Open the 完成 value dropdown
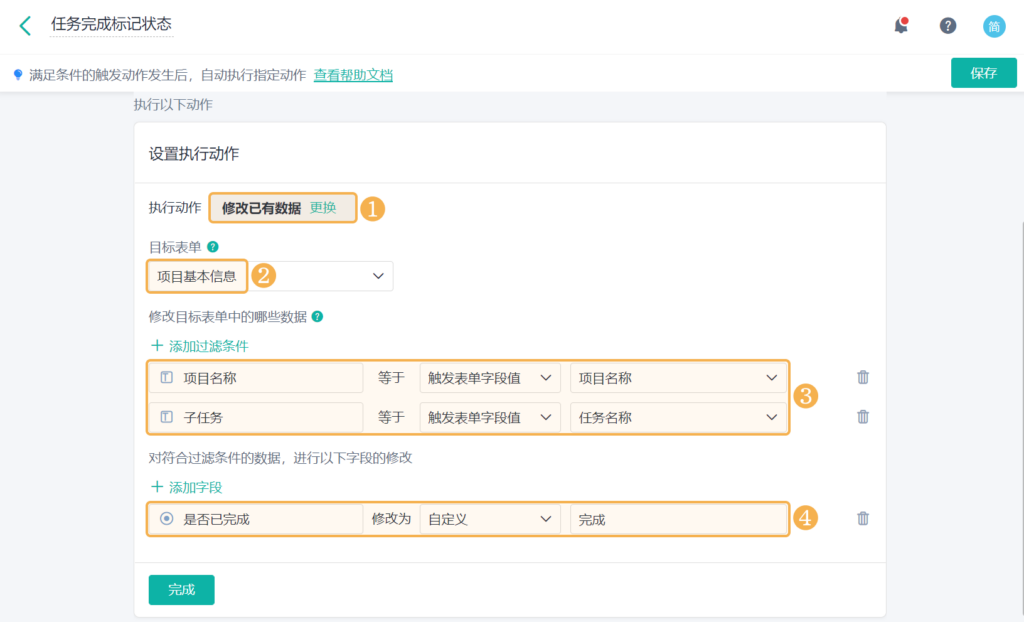Image resolution: width=1024 pixels, height=622 pixels. pos(678,518)
